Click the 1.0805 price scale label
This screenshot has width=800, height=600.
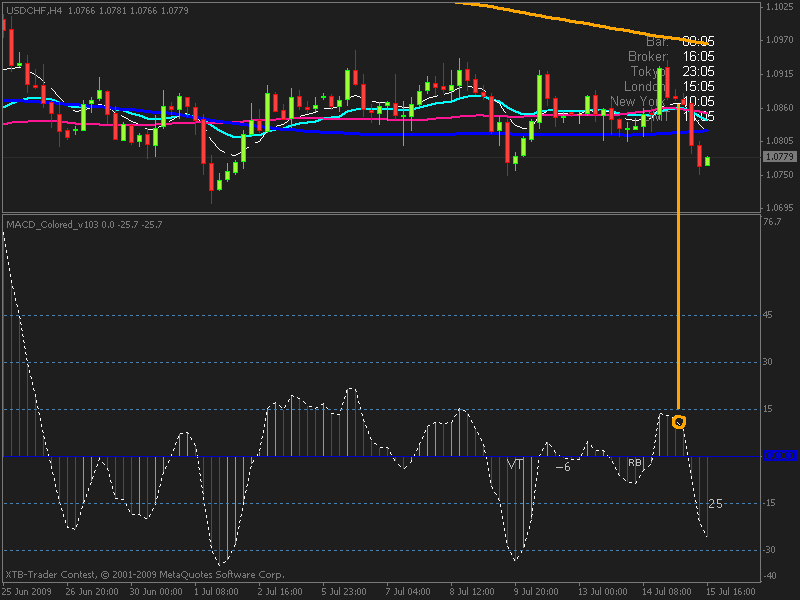[x=780, y=141]
